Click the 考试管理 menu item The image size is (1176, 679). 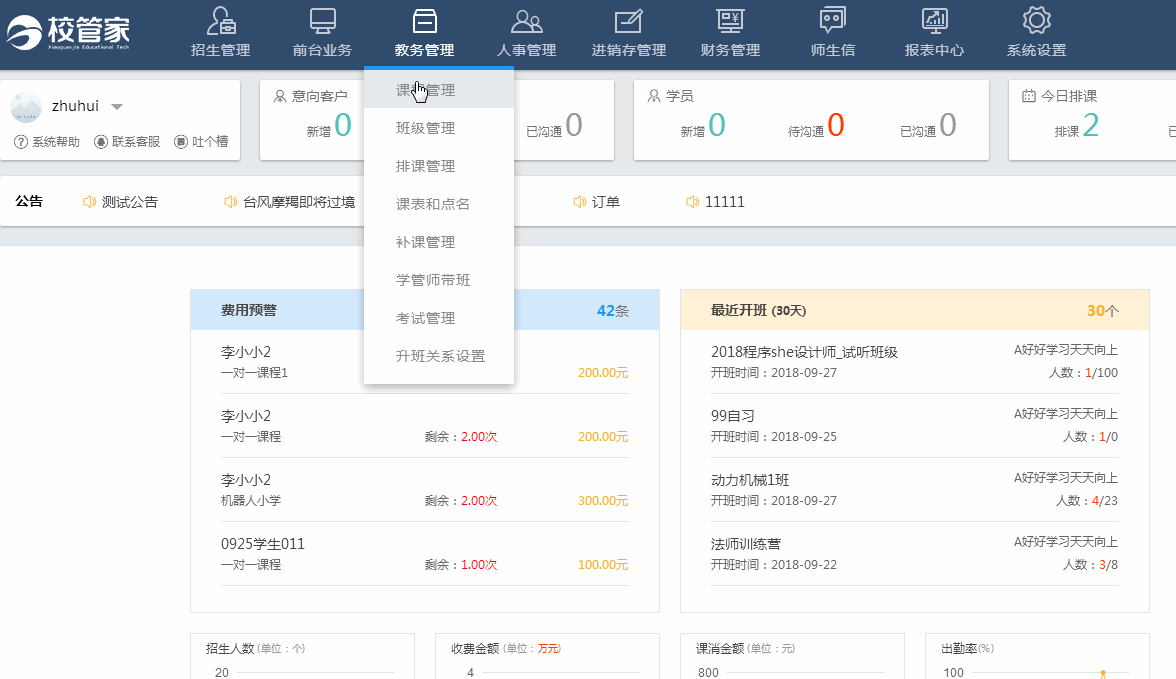426,318
